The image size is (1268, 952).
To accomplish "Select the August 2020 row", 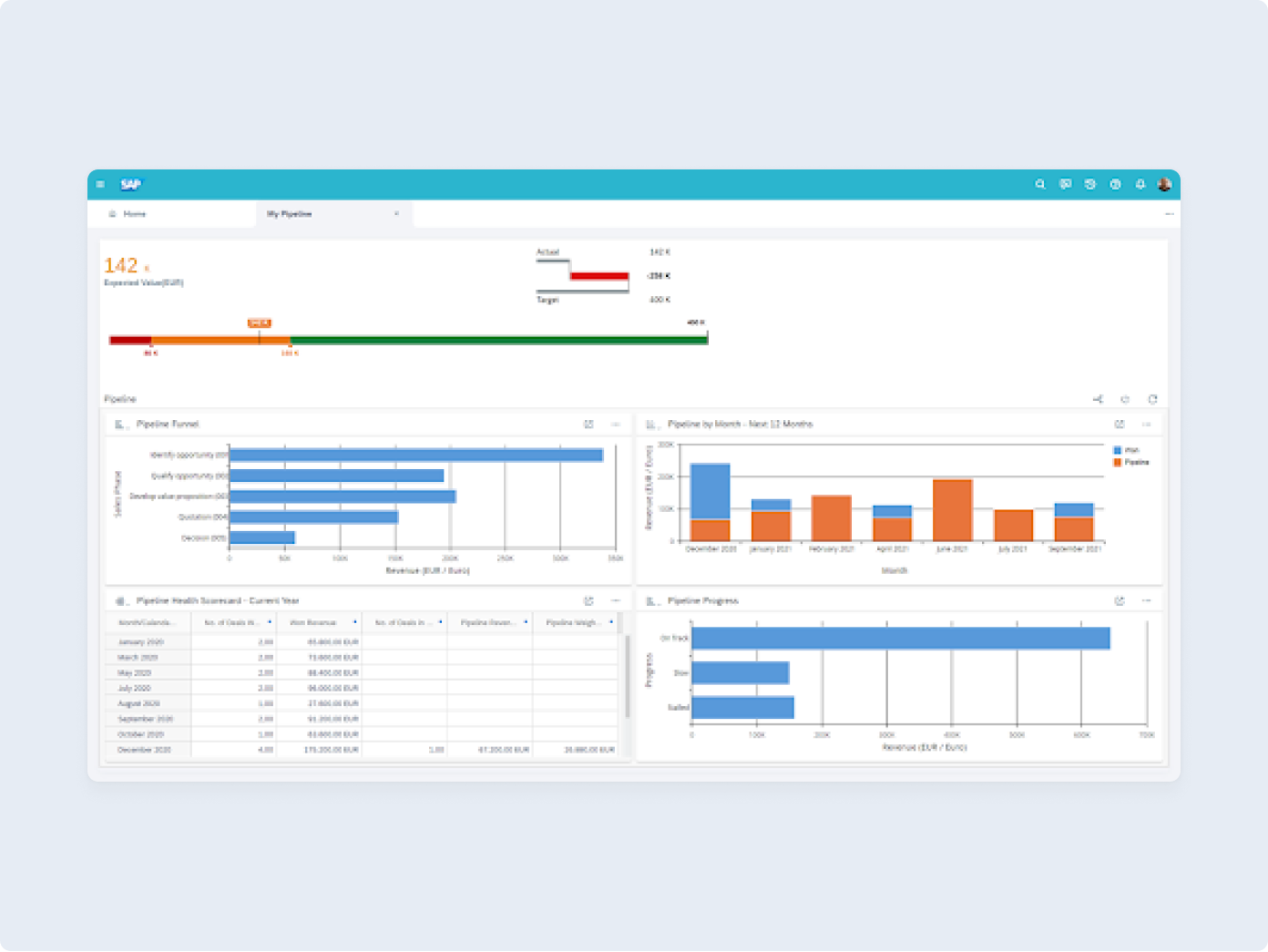I will click(x=363, y=703).
